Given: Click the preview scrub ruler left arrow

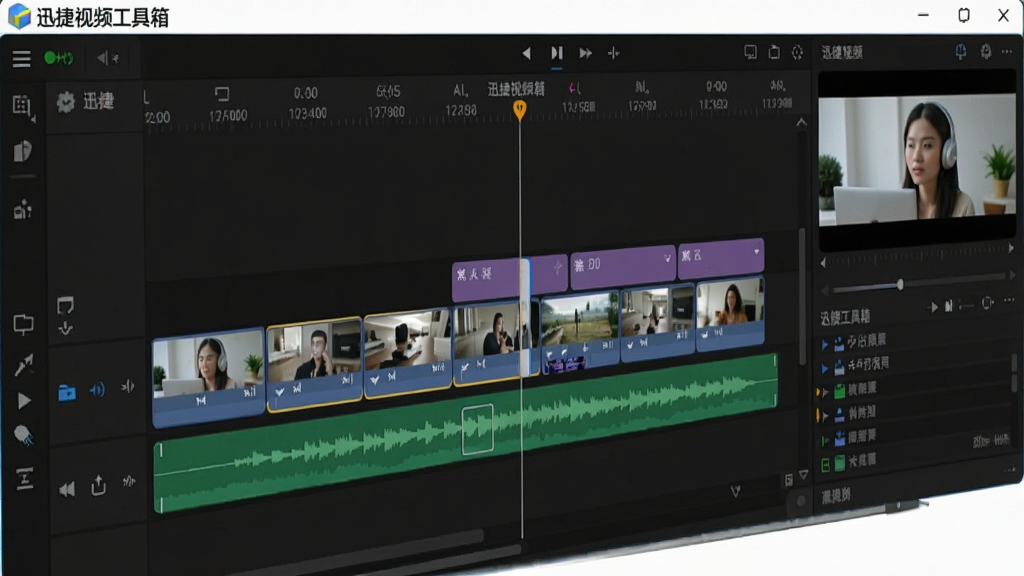Looking at the screenshot, I should click(x=823, y=263).
